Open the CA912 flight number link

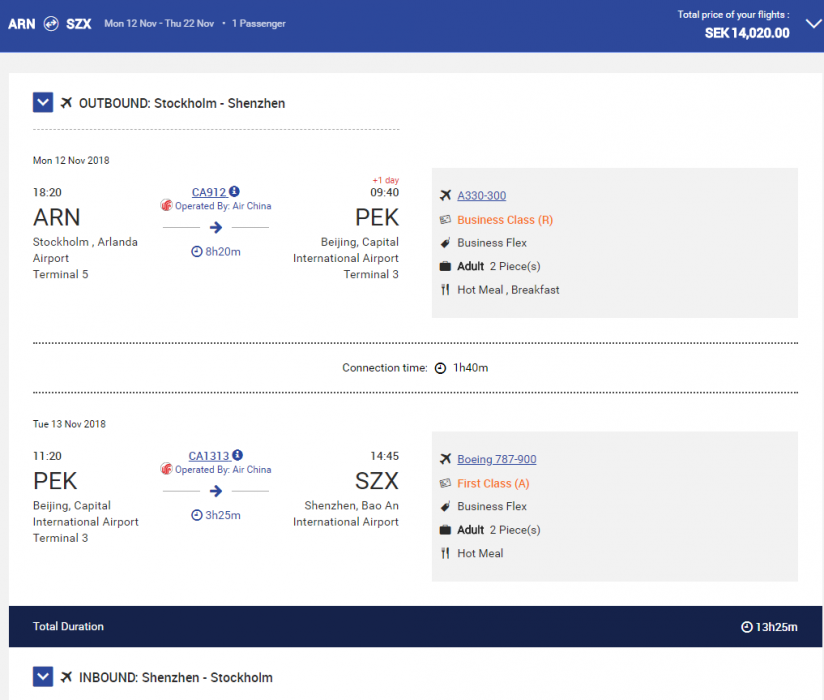[209, 192]
